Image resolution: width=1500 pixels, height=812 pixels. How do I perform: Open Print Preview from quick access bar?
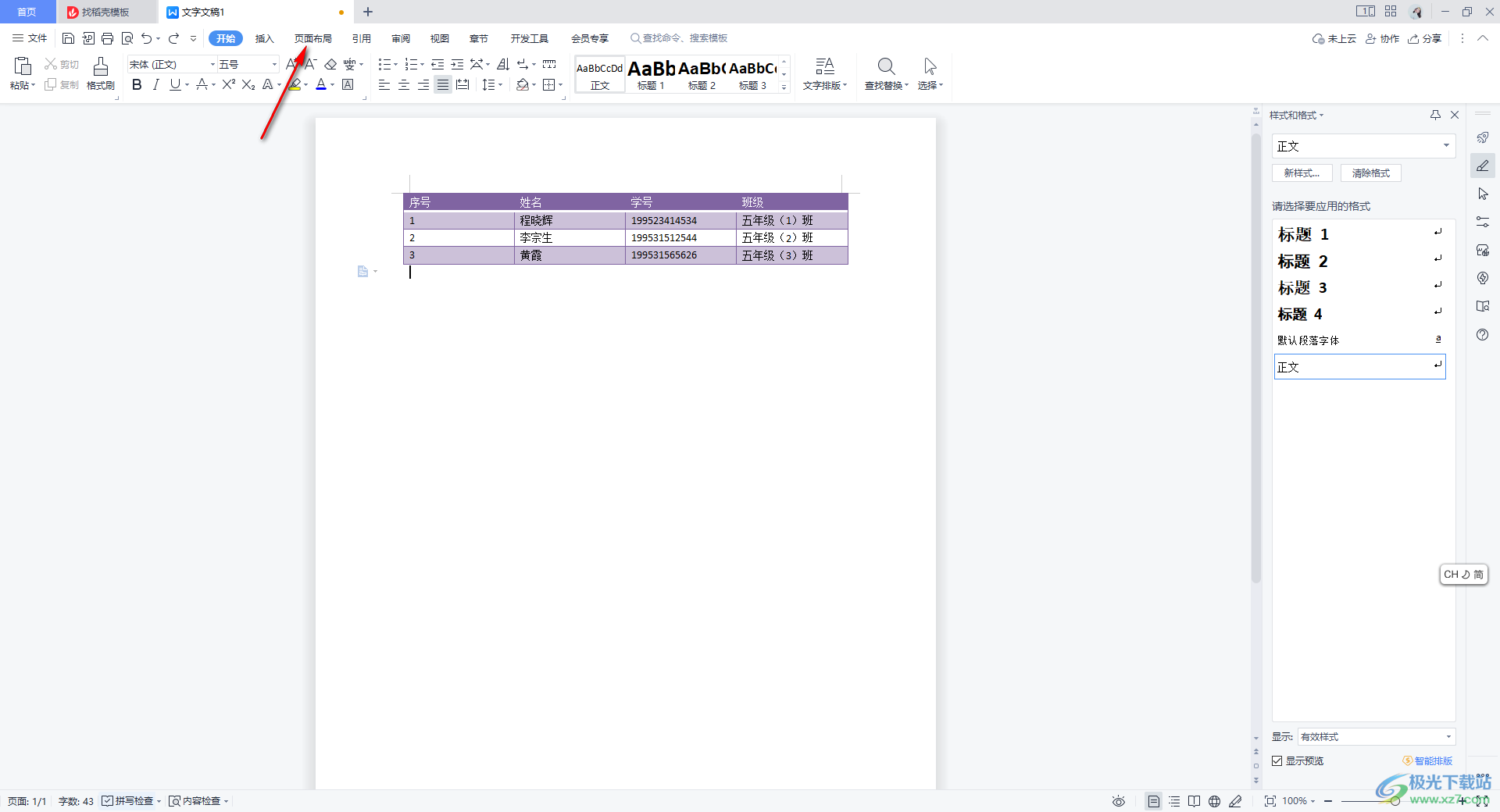[x=127, y=38]
